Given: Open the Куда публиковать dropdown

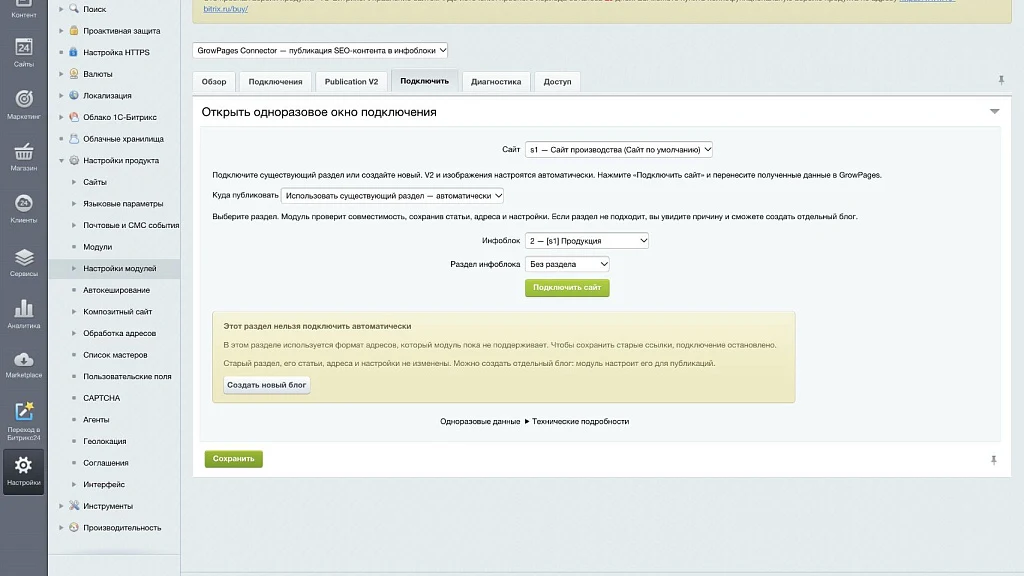Looking at the screenshot, I should pyautogui.click(x=392, y=195).
